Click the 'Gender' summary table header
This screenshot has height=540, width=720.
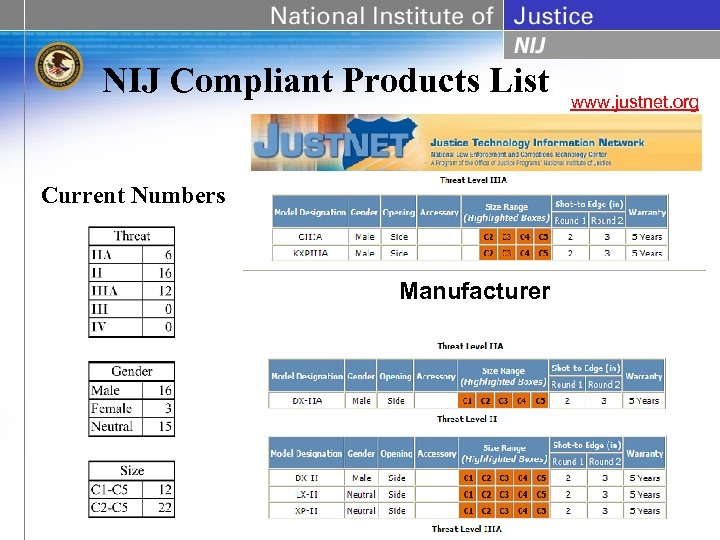click(x=131, y=371)
